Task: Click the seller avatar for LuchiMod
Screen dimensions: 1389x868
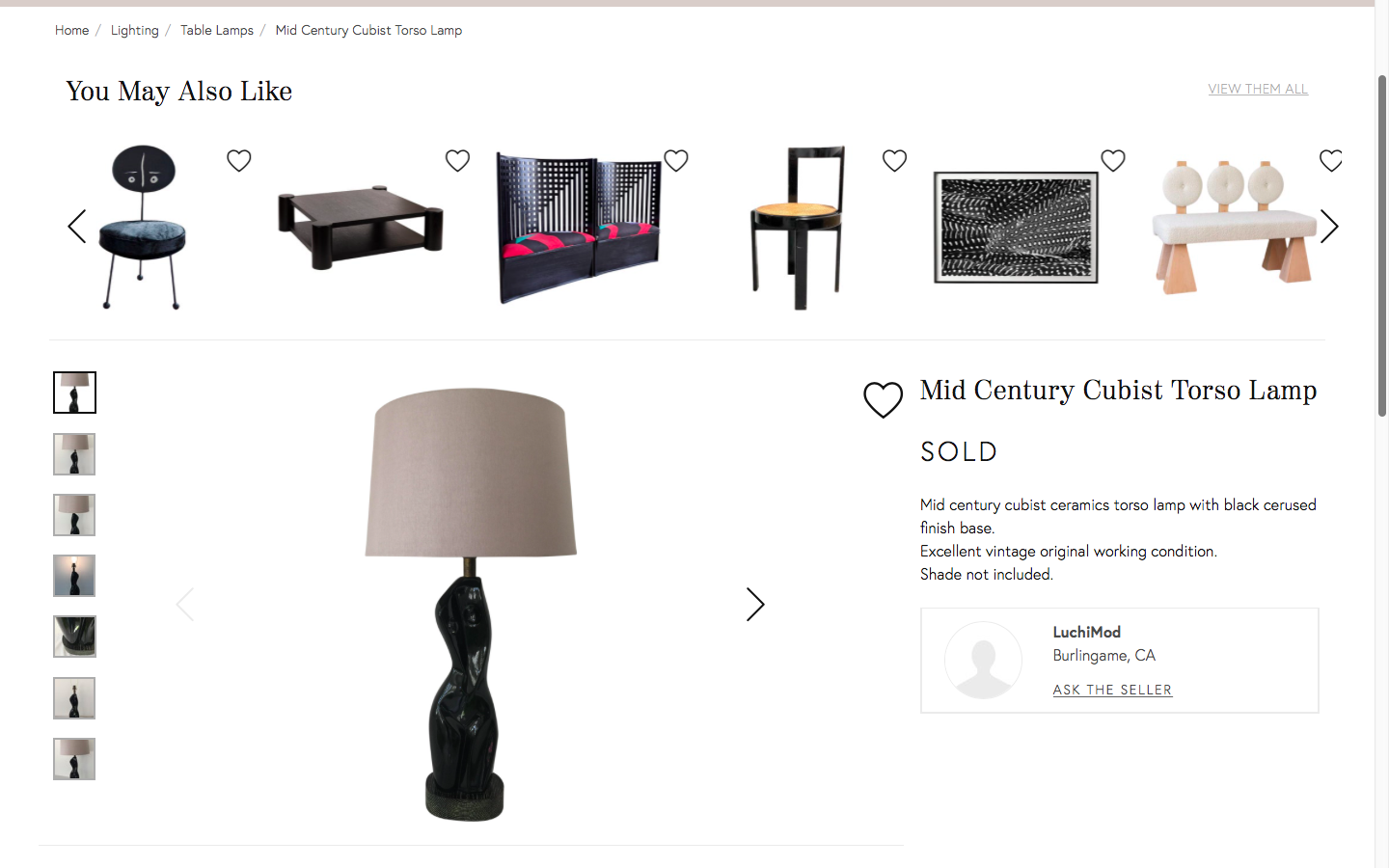Action: point(983,661)
